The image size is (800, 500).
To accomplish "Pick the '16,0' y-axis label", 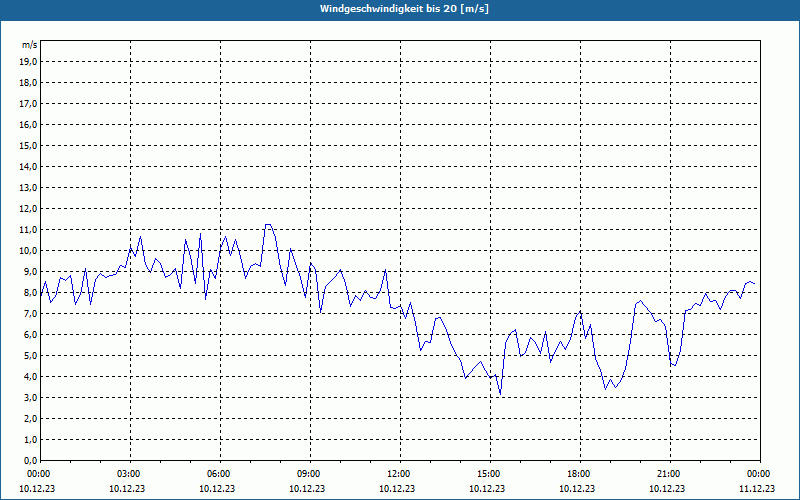I will 28,124.
